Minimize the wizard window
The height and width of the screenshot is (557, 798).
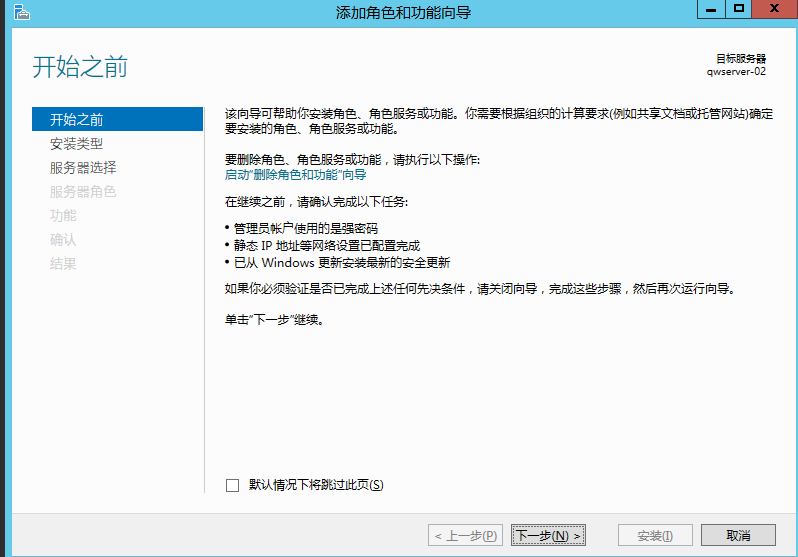[711, 9]
